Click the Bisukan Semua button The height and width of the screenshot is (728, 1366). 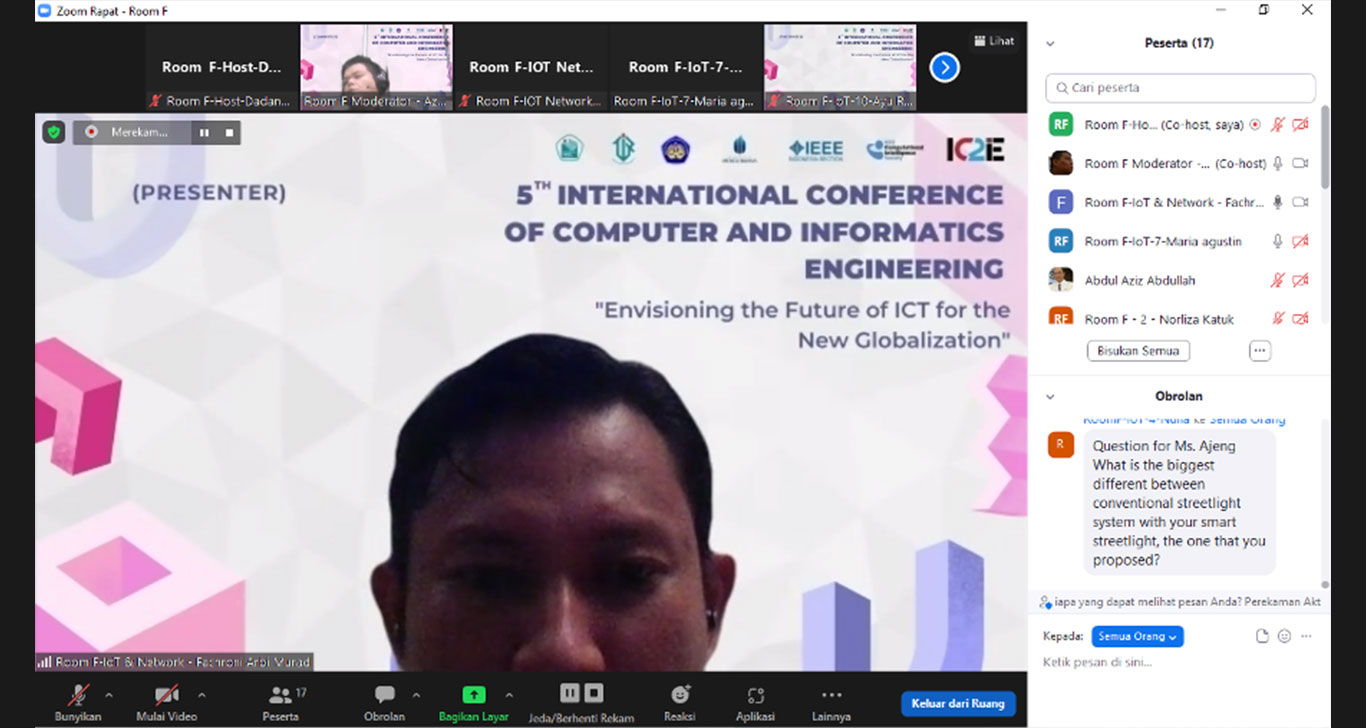[1138, 351]
